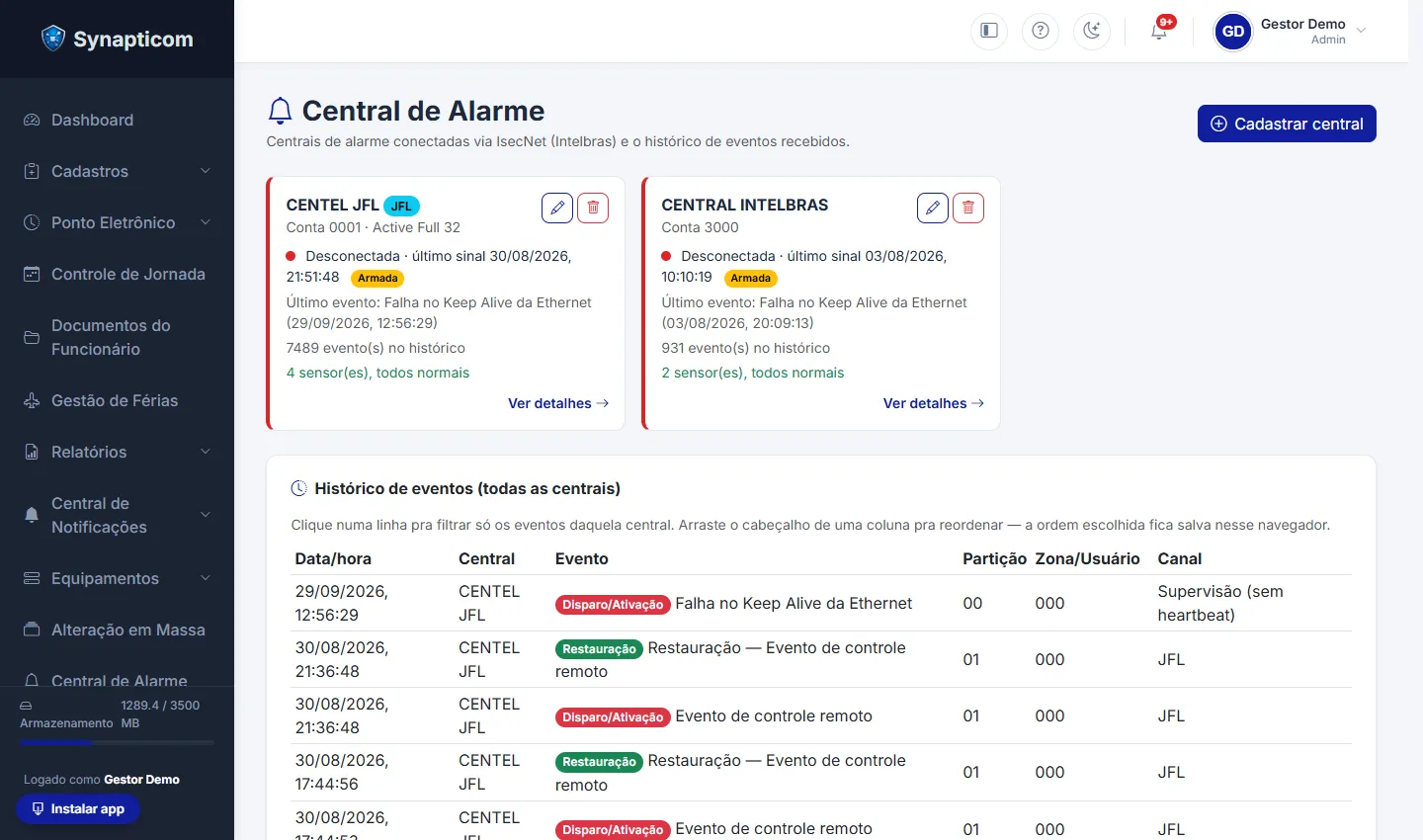Screen dimensions: 1423x840
Task: Expand the Central de Notificações chevron
Action: (206, 515)
